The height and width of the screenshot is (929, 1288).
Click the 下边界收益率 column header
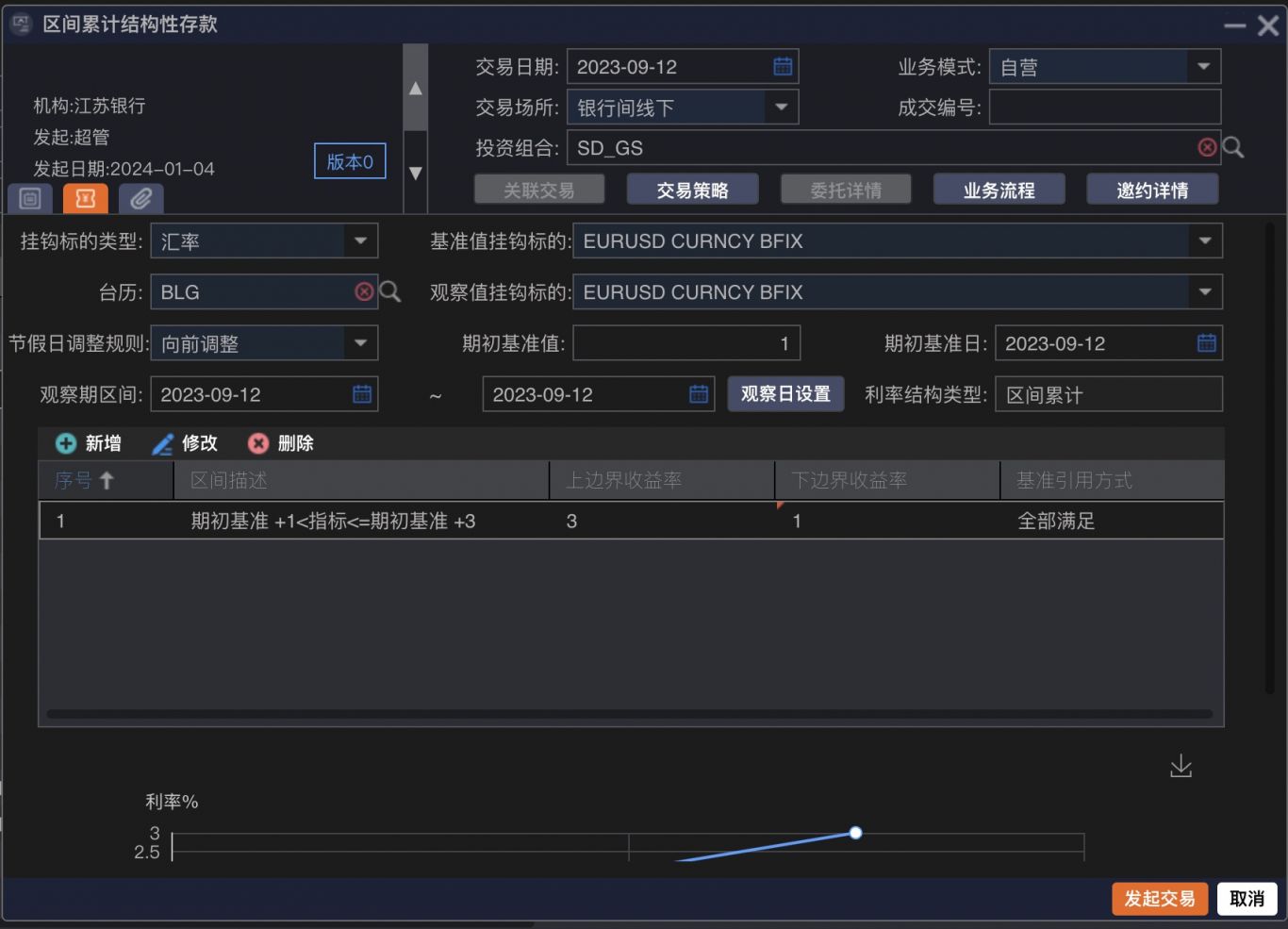pos(887,480)
